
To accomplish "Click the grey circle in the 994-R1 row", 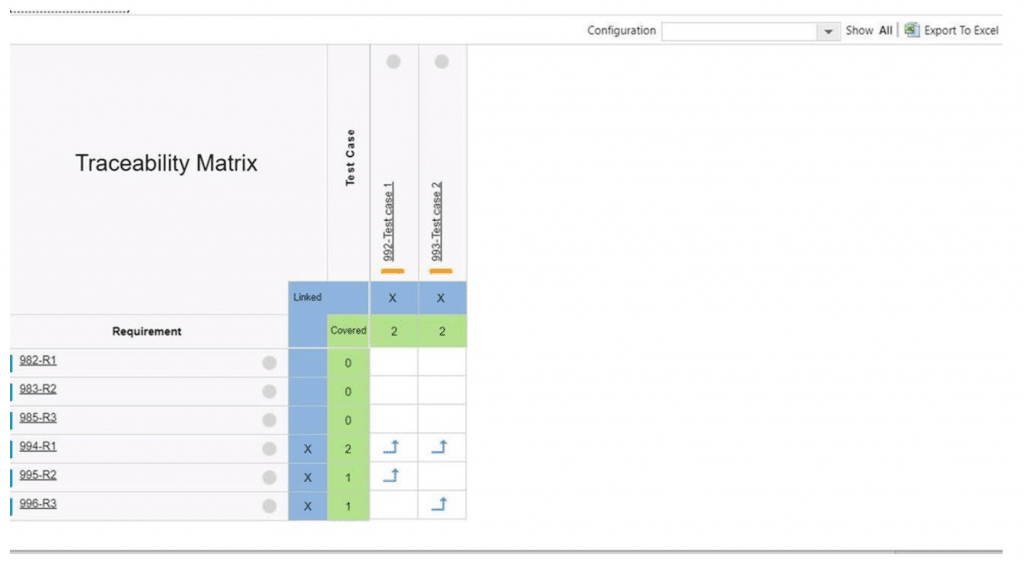I will click(x=269, y=448).
